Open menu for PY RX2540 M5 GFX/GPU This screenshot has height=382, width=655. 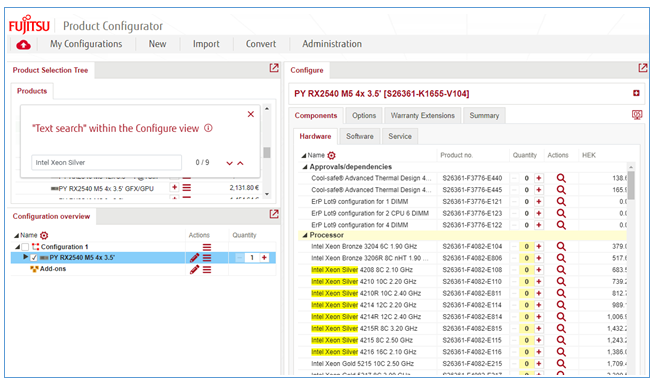(x=187, y=188)
